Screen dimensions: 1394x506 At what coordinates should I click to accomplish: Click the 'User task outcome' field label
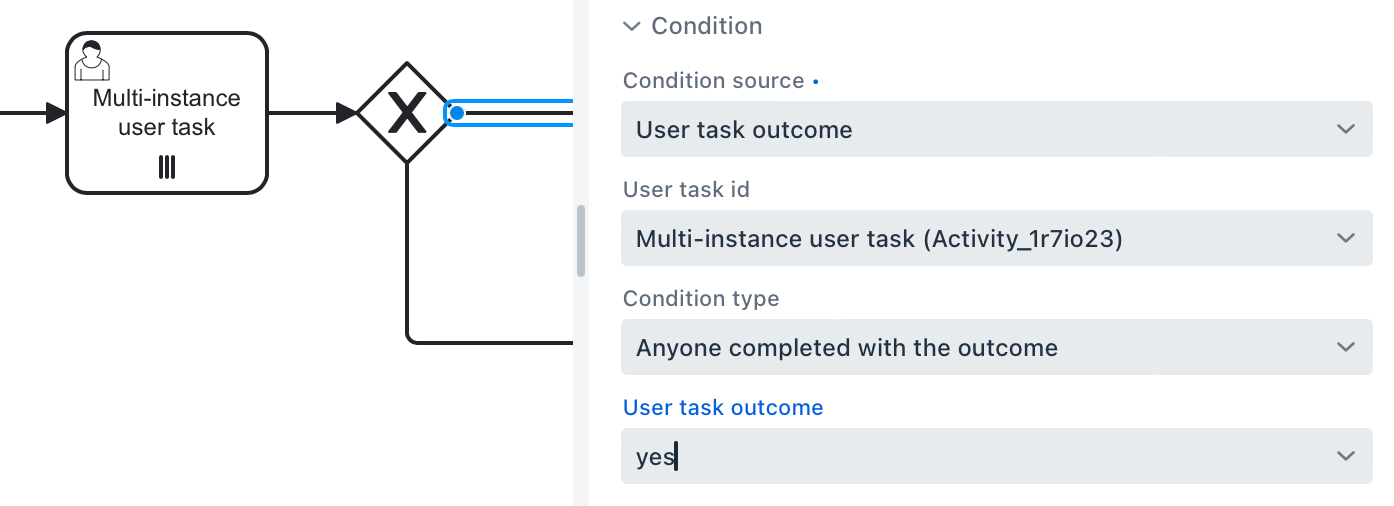click(723, 408)
